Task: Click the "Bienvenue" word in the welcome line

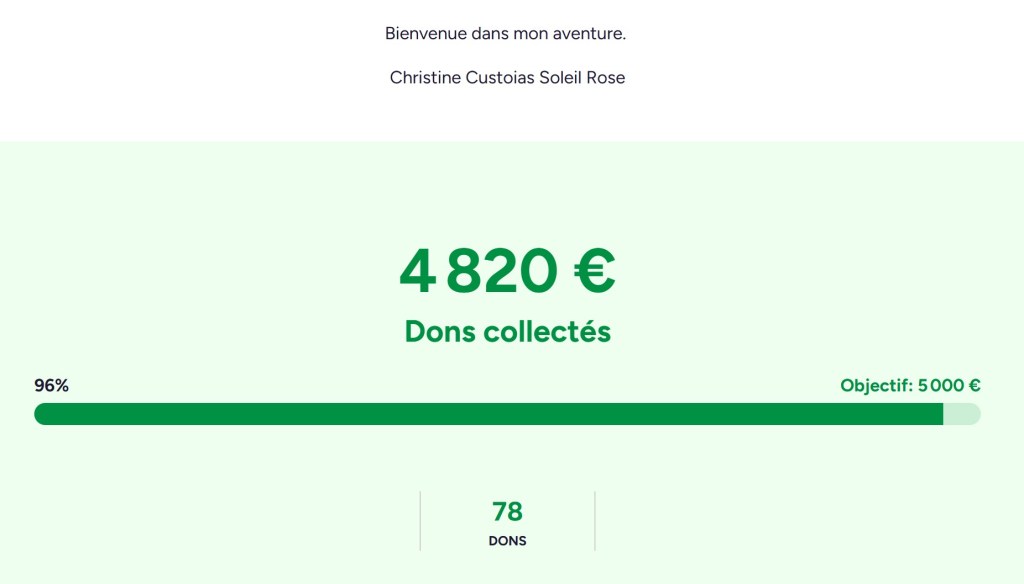Action: click(x=425, y=34)
